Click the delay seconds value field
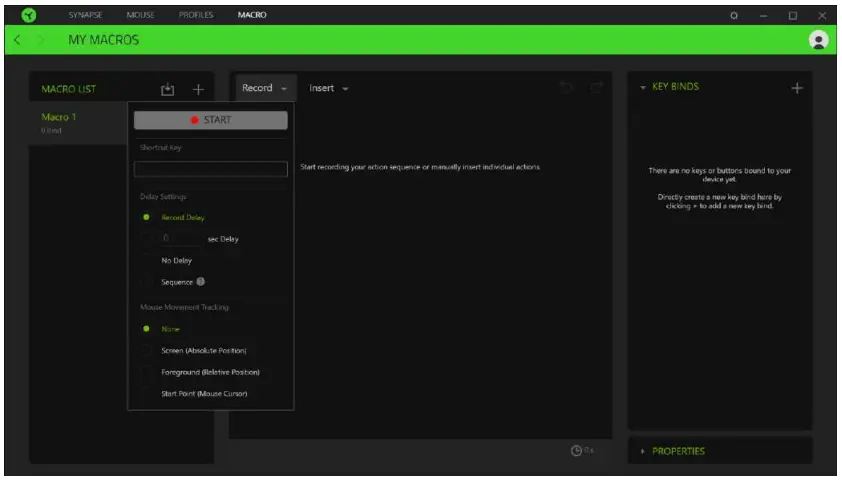 pyautogui.click(x=181, y=238)
